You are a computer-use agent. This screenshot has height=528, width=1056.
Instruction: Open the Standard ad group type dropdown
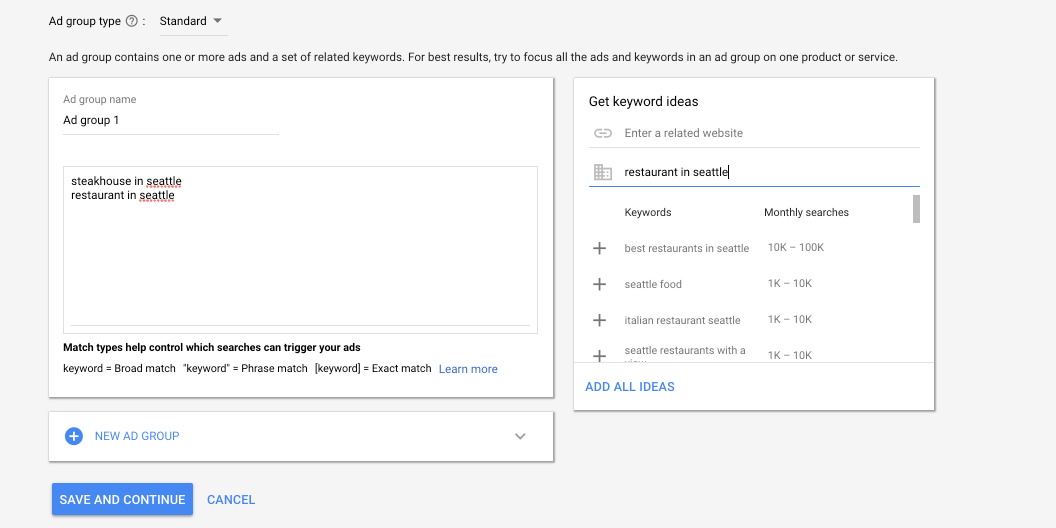click(x=191, y=21)
